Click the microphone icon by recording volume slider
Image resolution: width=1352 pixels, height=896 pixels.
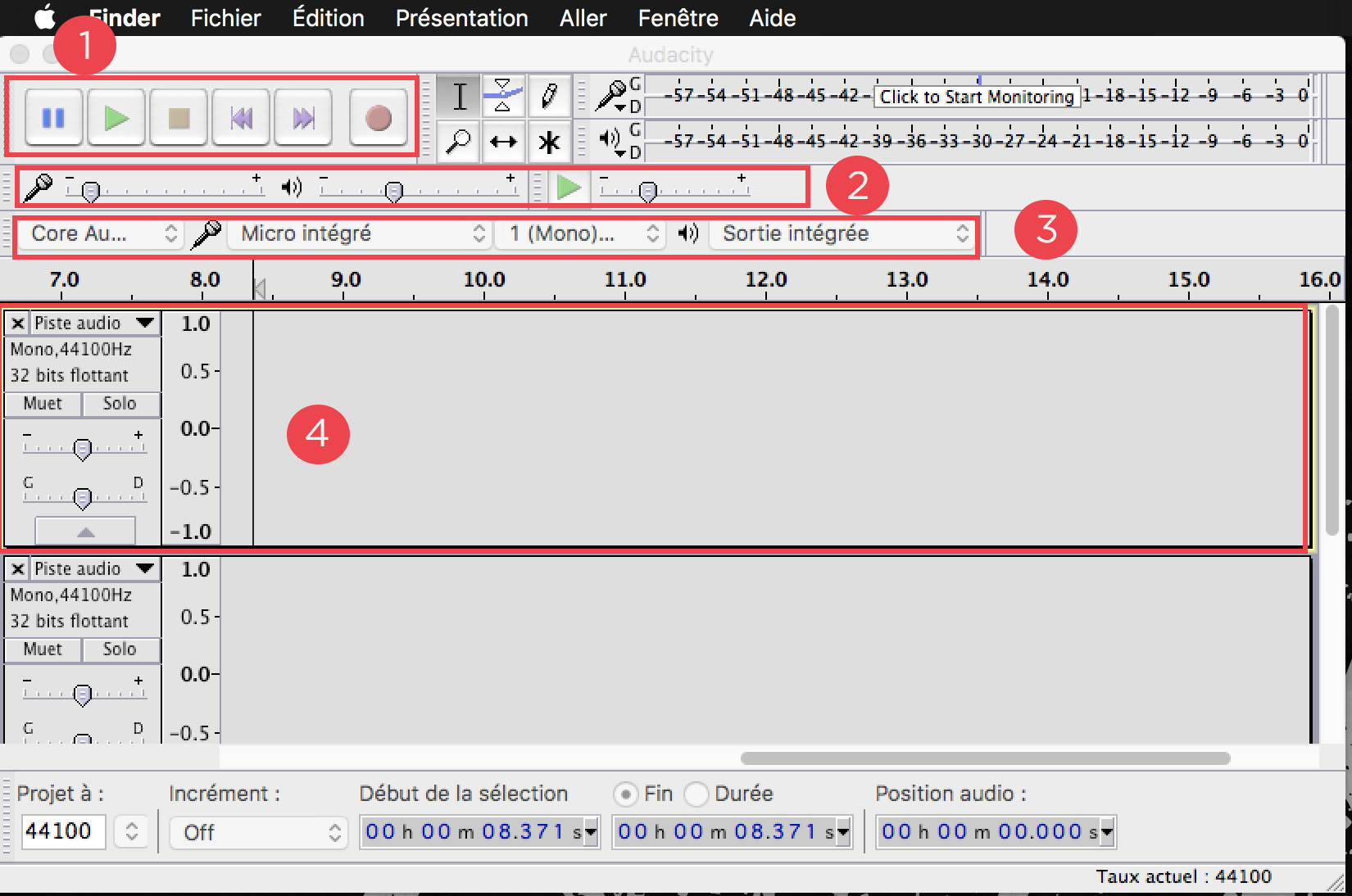point(38,188)
